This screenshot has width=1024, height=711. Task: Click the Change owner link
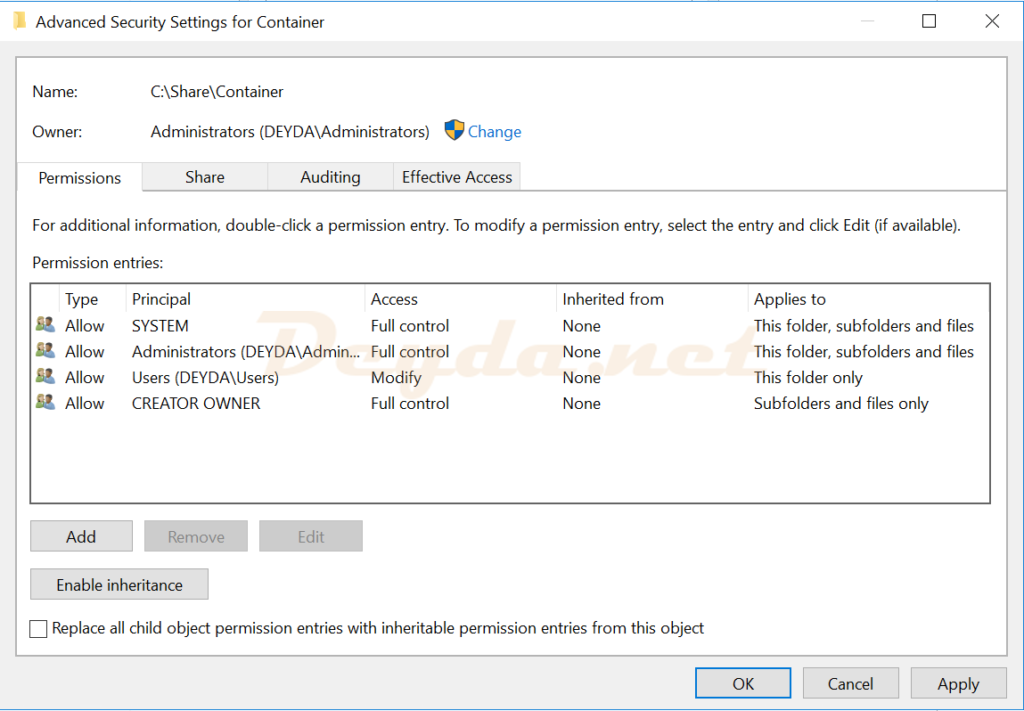pyautogui.click(x=494, y=132)
